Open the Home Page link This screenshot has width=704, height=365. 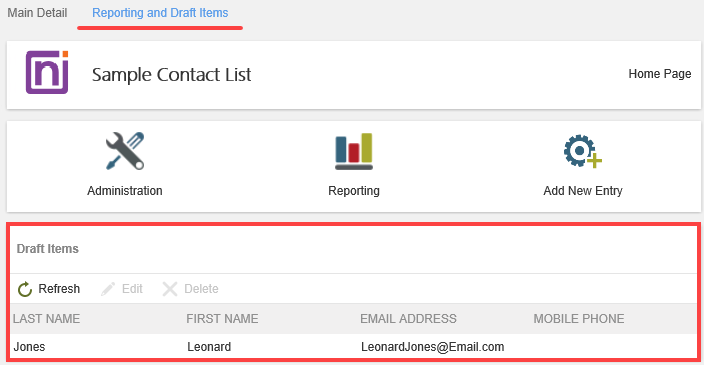[660, 74]
